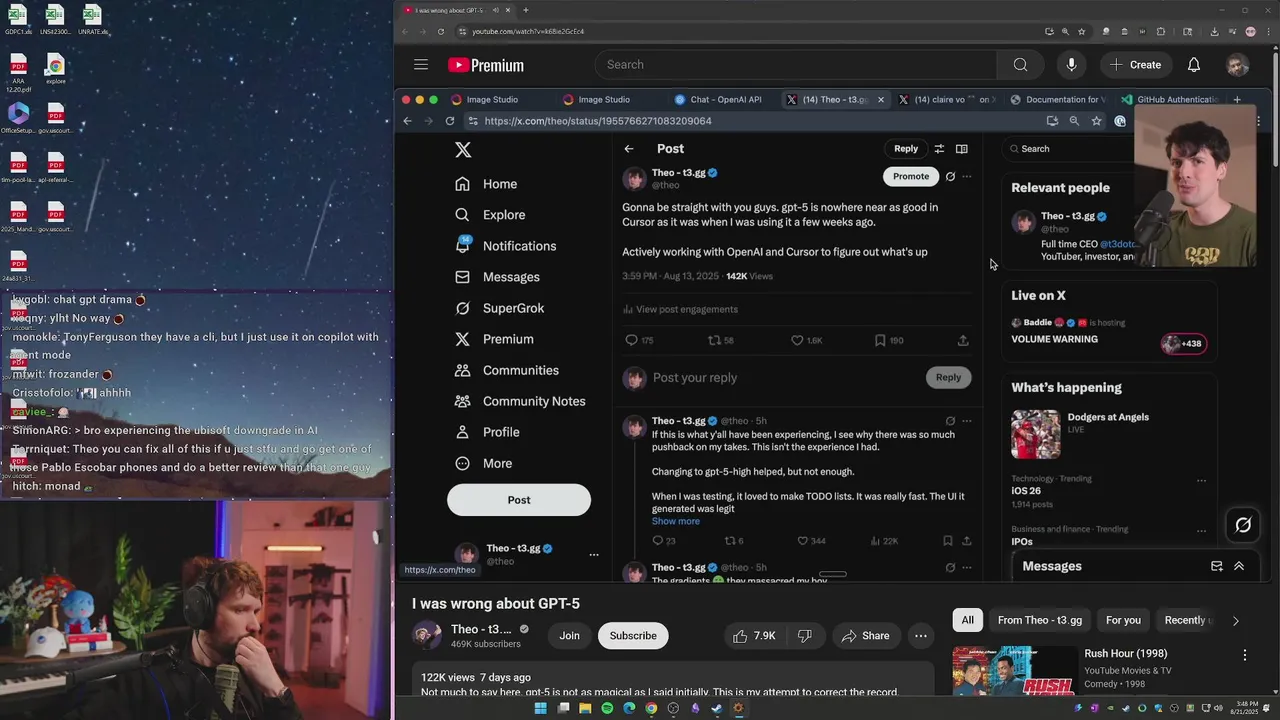The width and height of the screenshot is (1280, 720).
Task: Open Explore in the X sidebar
Action: (x=490, y=215)
